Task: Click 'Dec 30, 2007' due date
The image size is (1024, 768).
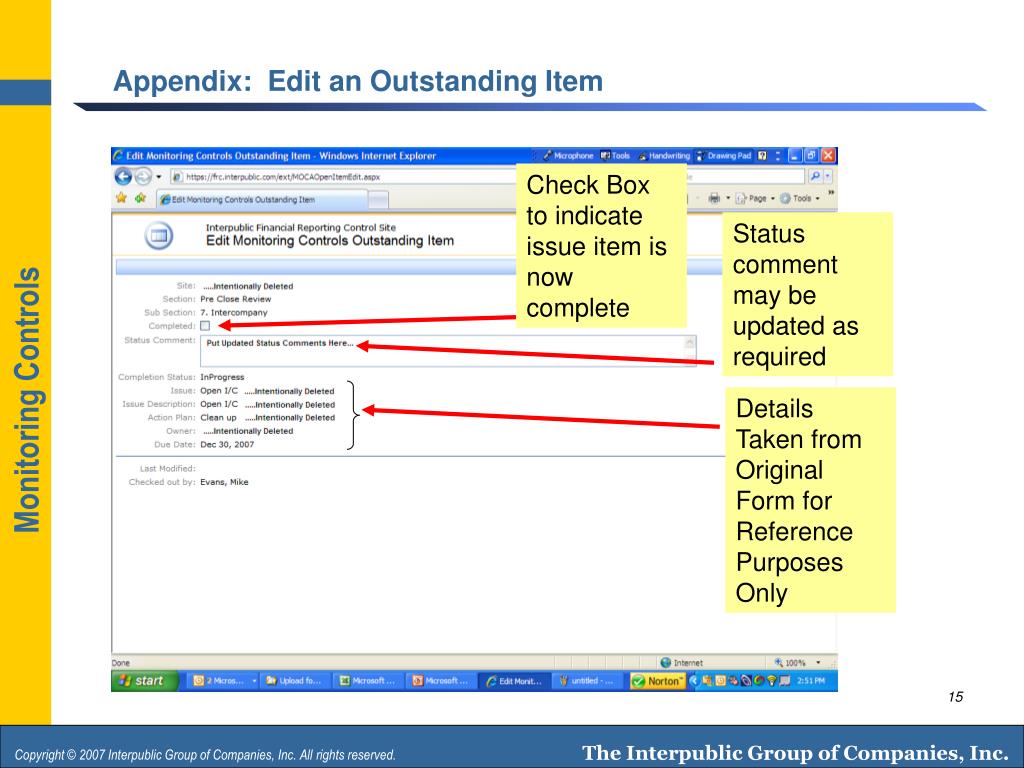Action: coord(227,445)
